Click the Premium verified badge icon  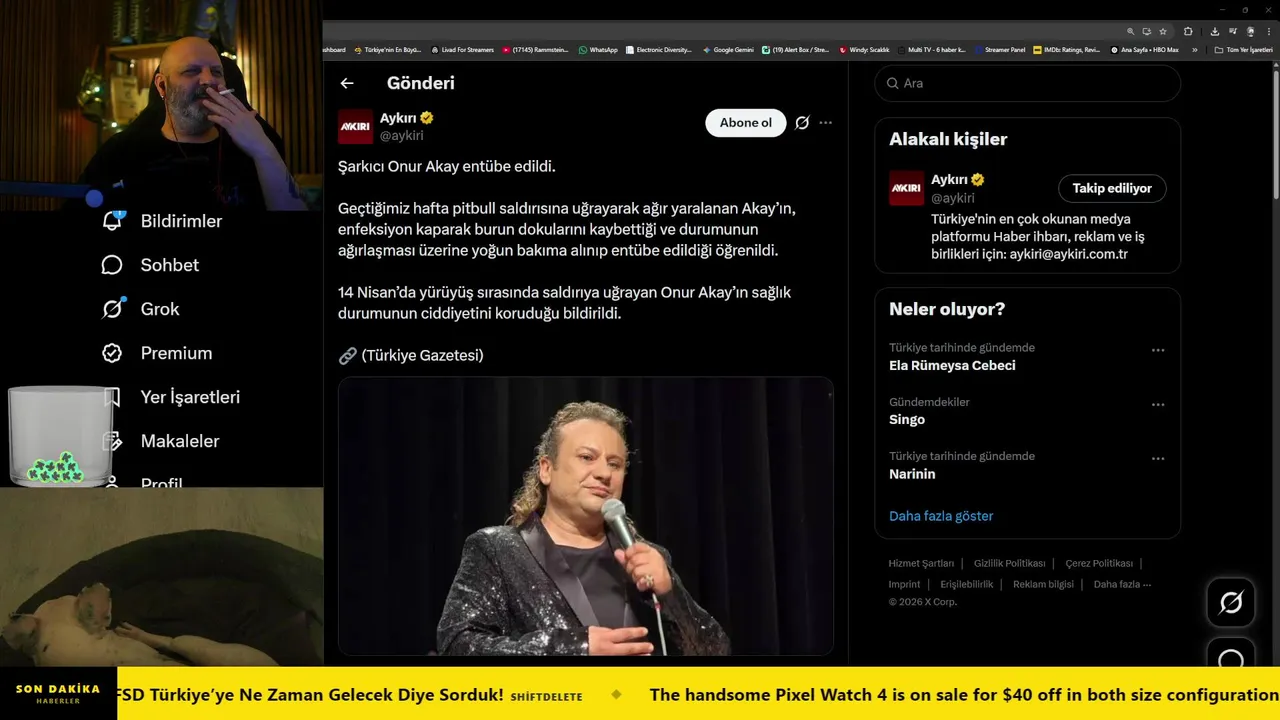(x=112, y=353)
